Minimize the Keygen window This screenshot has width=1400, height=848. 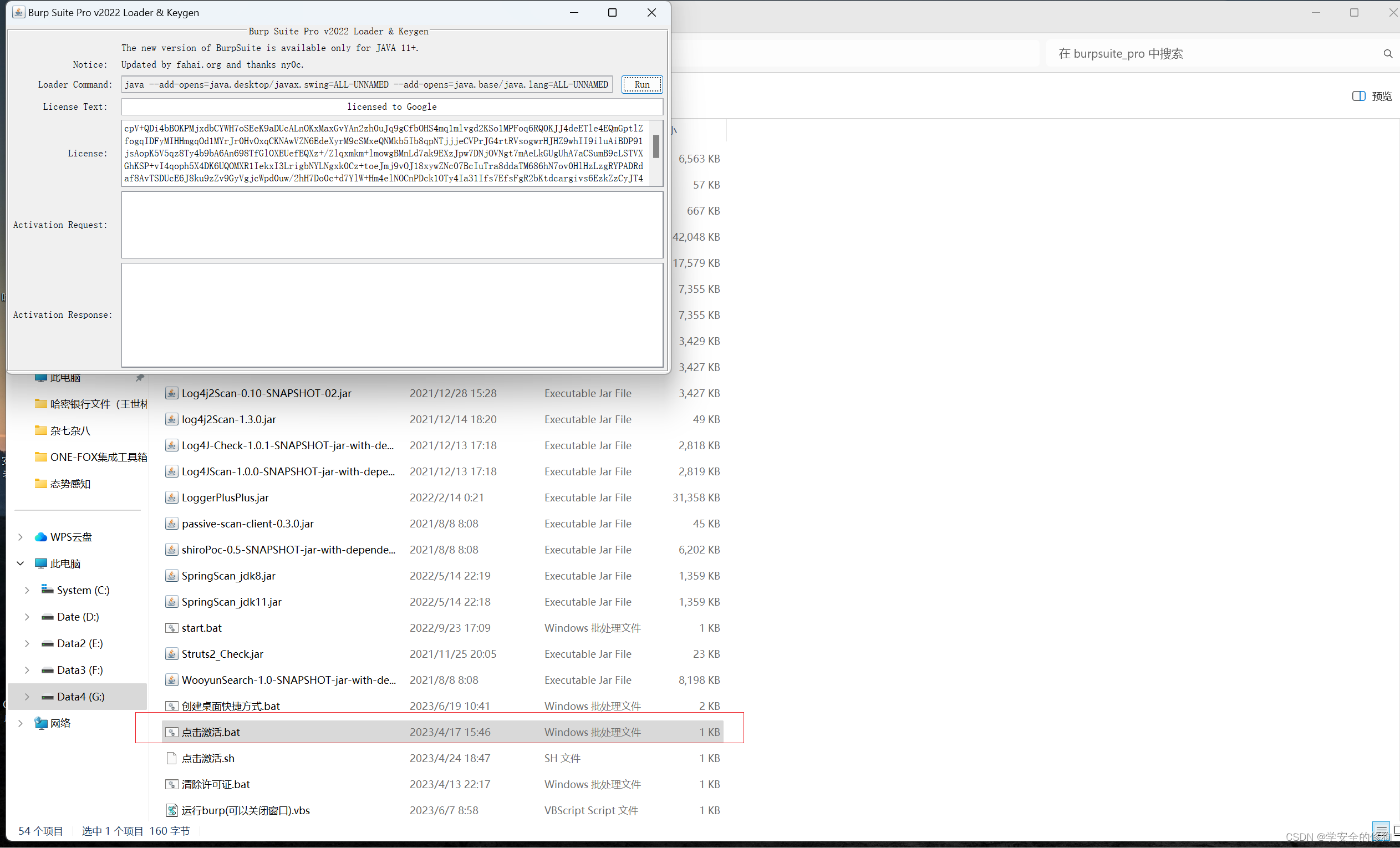point(574,13)
